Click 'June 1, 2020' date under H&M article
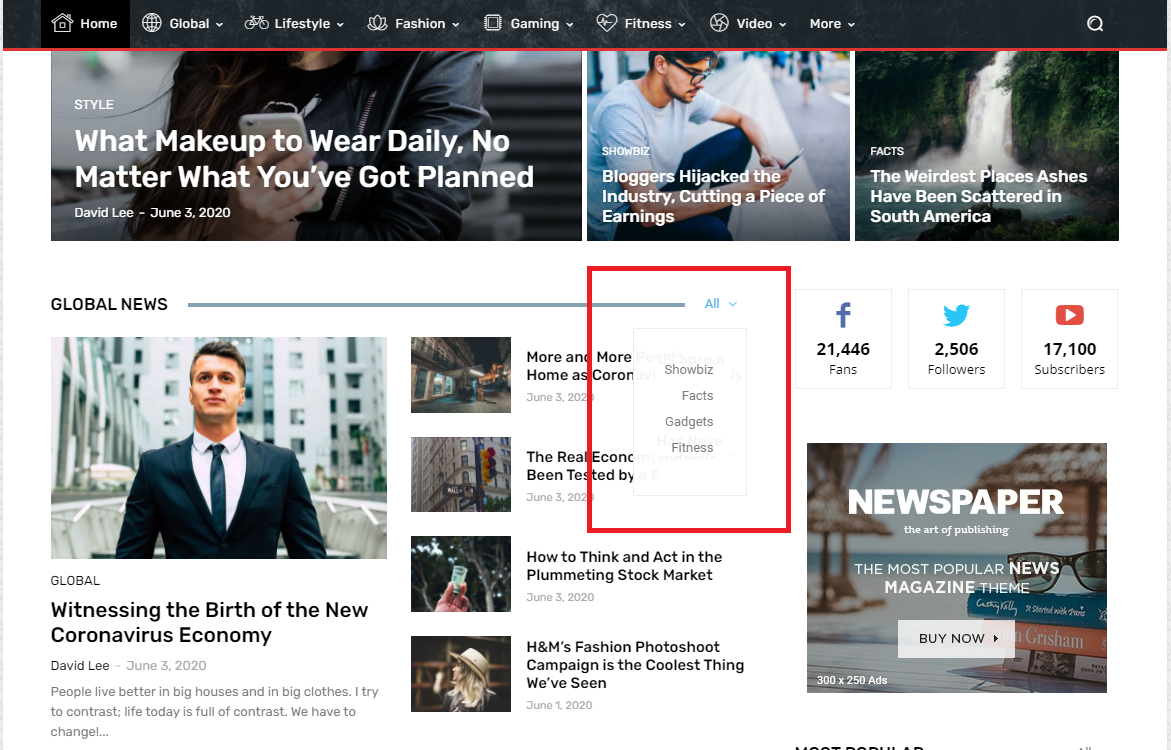 pos(559,705)
